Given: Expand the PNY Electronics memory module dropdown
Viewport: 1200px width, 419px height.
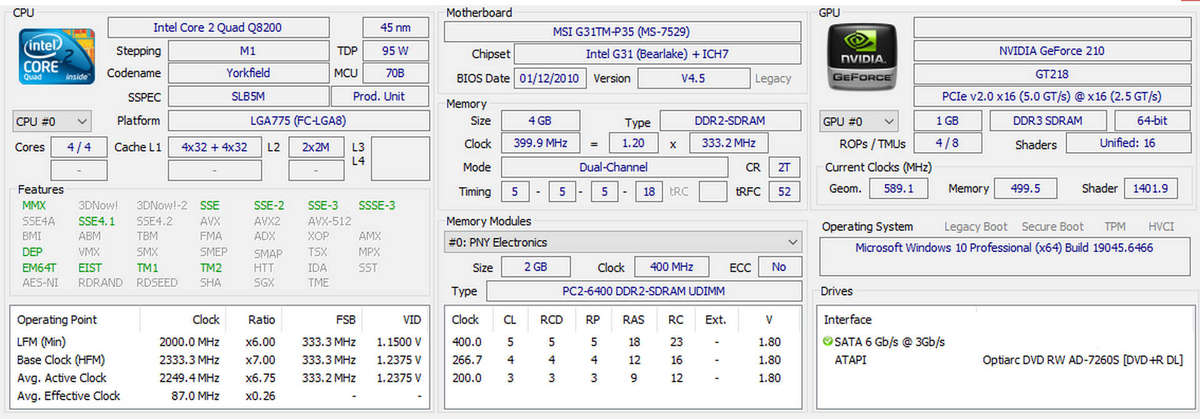Looking at the screenshot, I should (x=623, y=242).
